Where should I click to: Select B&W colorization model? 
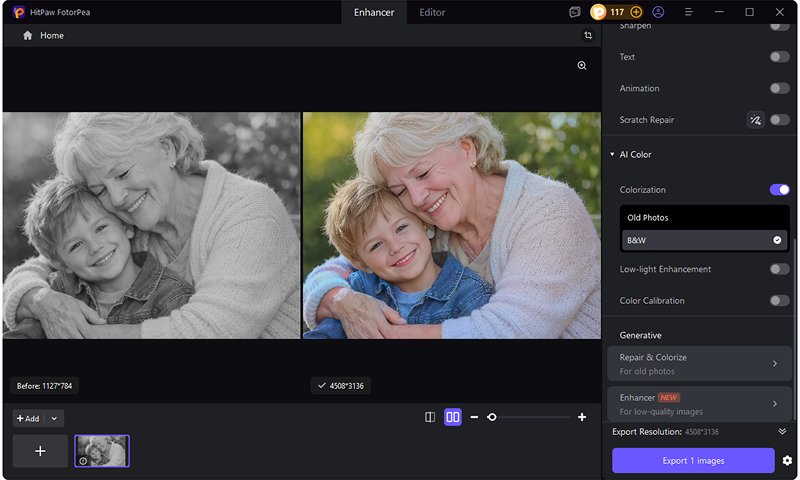(x=704, y=240)
